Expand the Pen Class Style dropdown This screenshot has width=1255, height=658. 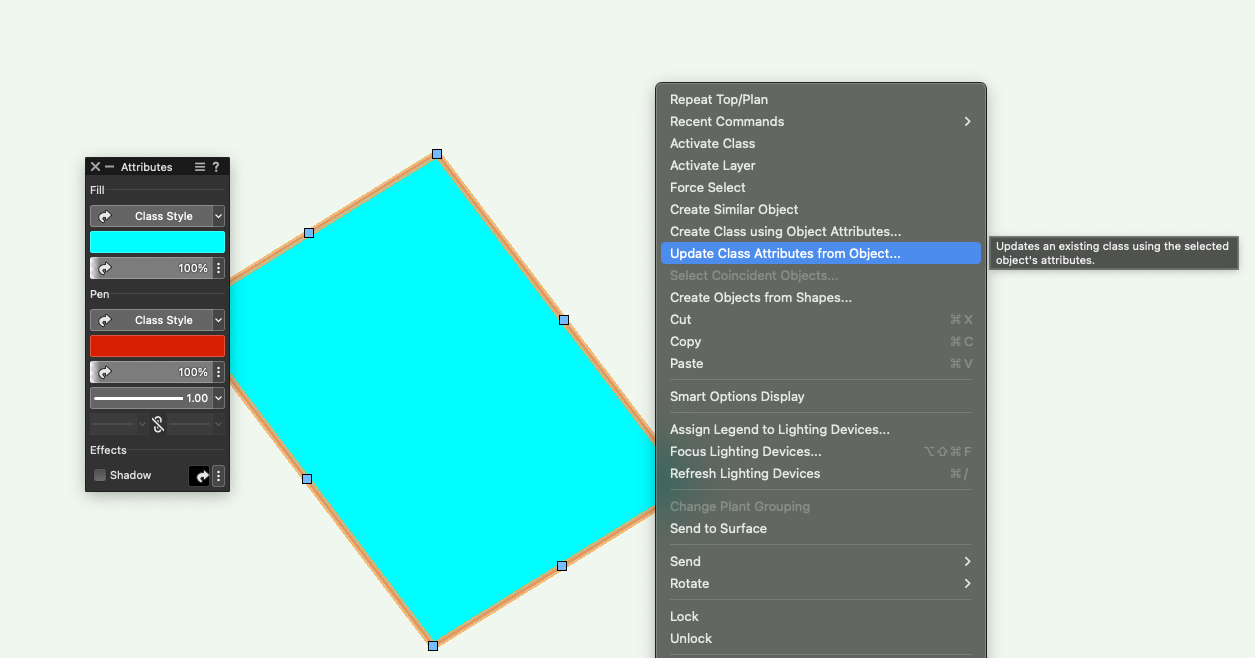tap(219, 320)
